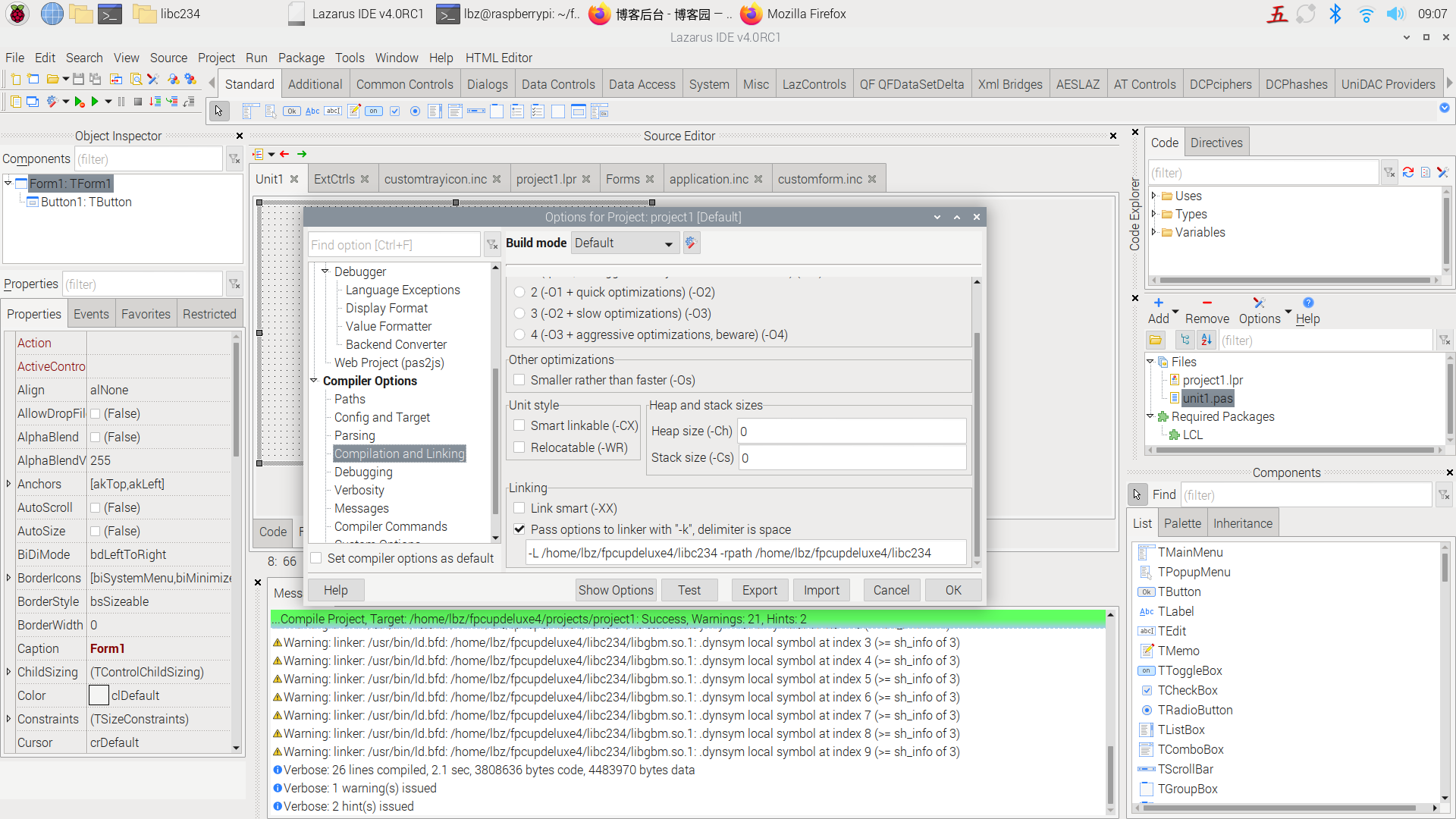Click build mode settings icon beside Default

[x=690, y=243]
